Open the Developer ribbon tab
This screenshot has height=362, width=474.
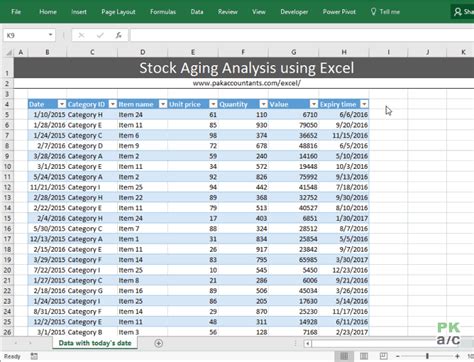pyautogui.click(x=294, y=12)
